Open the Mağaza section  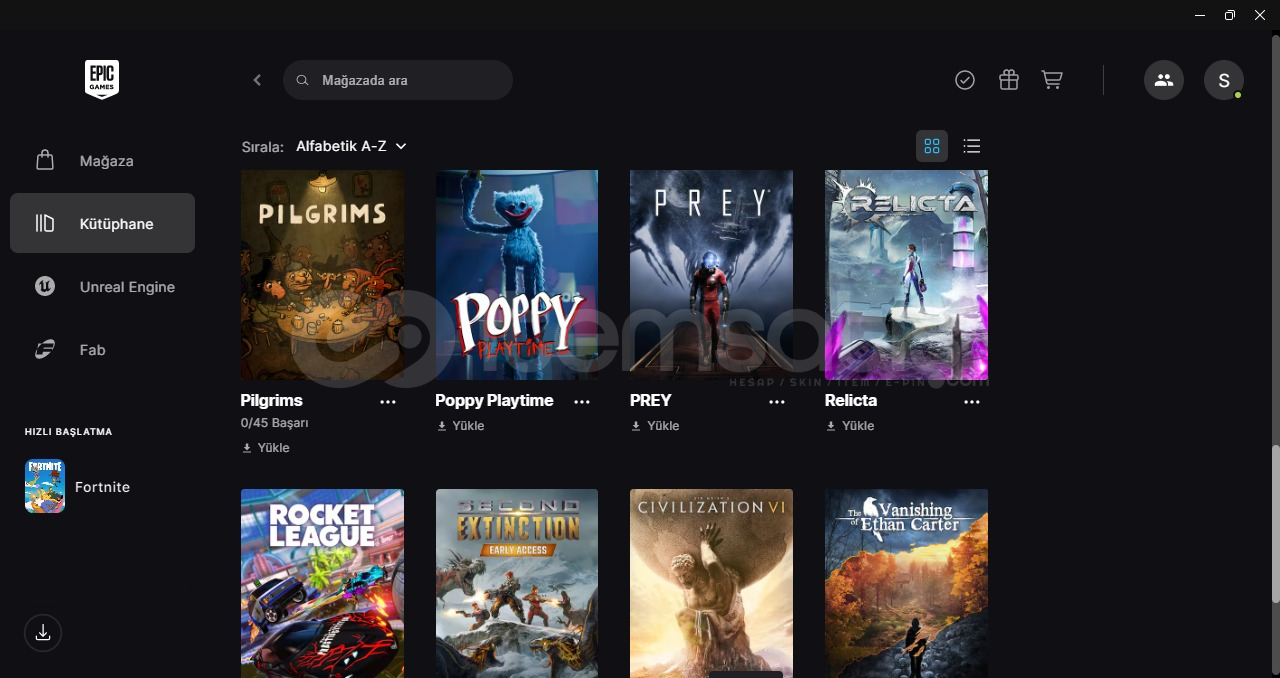click(x=102, y=160)
